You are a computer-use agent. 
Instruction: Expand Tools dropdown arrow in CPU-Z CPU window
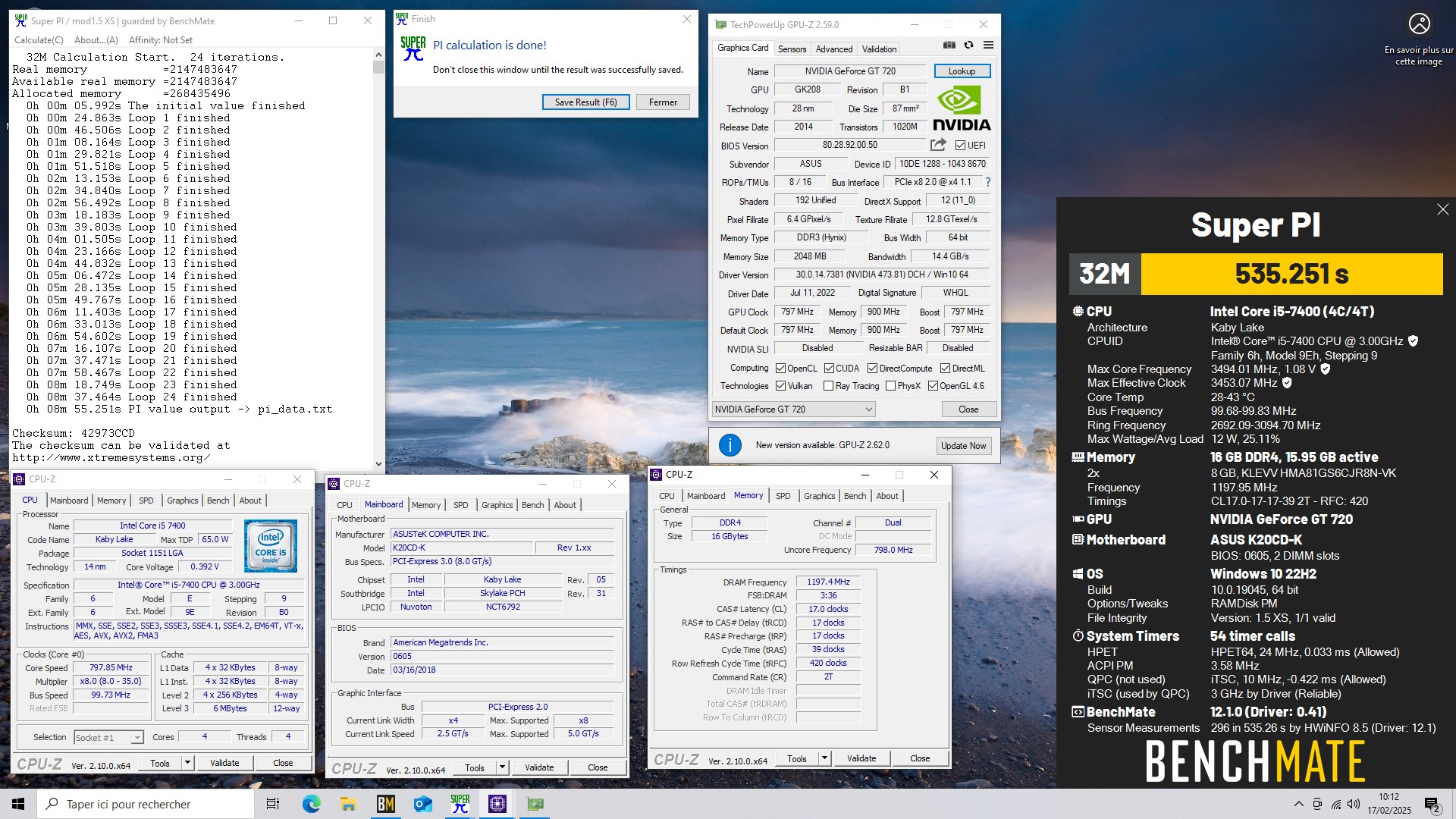(x=187, y=763)
